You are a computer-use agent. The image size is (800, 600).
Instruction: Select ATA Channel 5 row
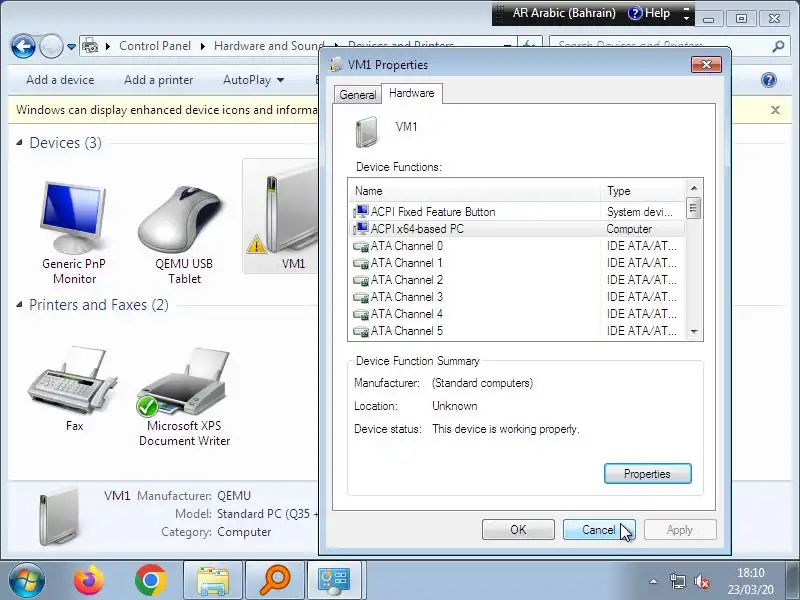517,331
